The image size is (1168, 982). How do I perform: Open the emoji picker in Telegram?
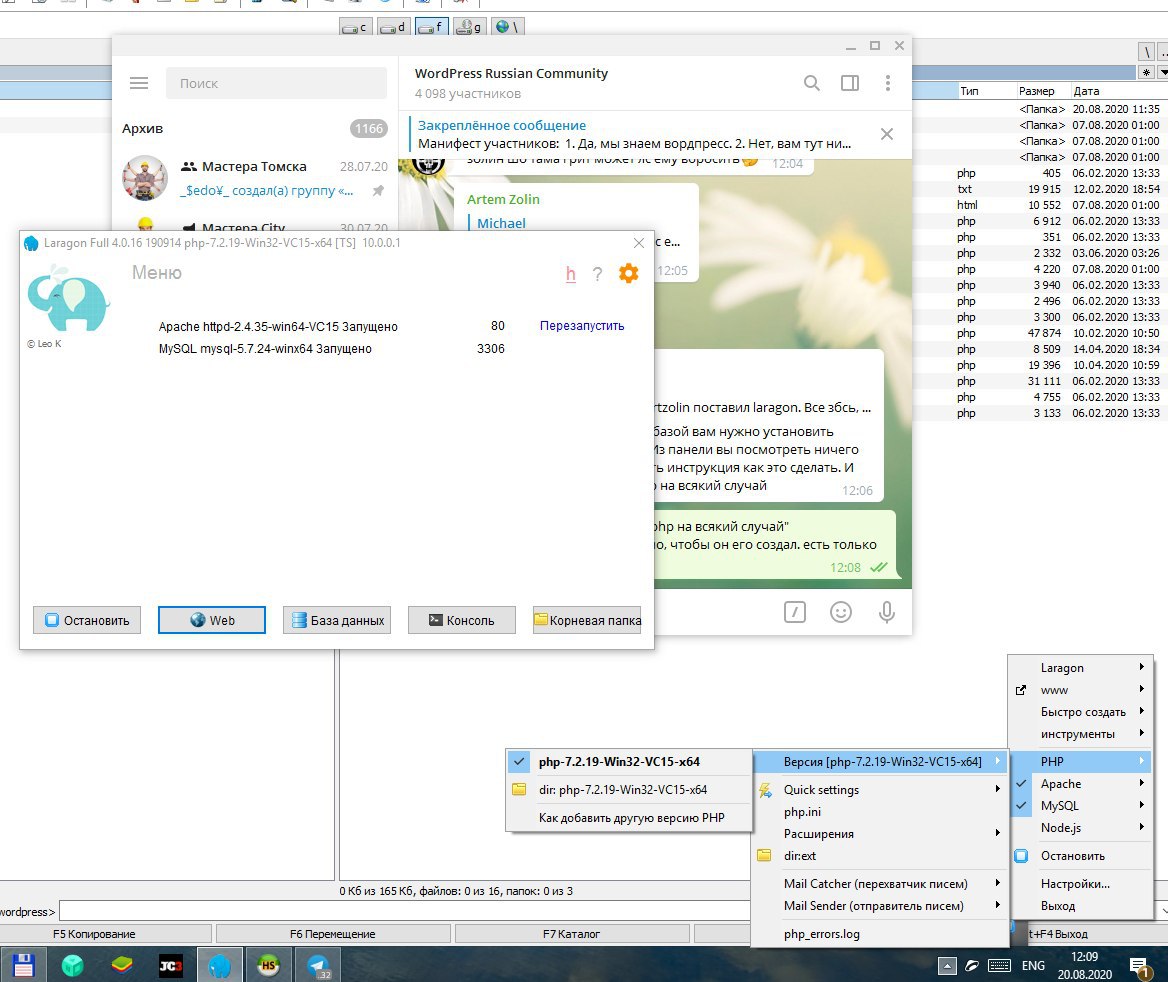tap(841, 612)
